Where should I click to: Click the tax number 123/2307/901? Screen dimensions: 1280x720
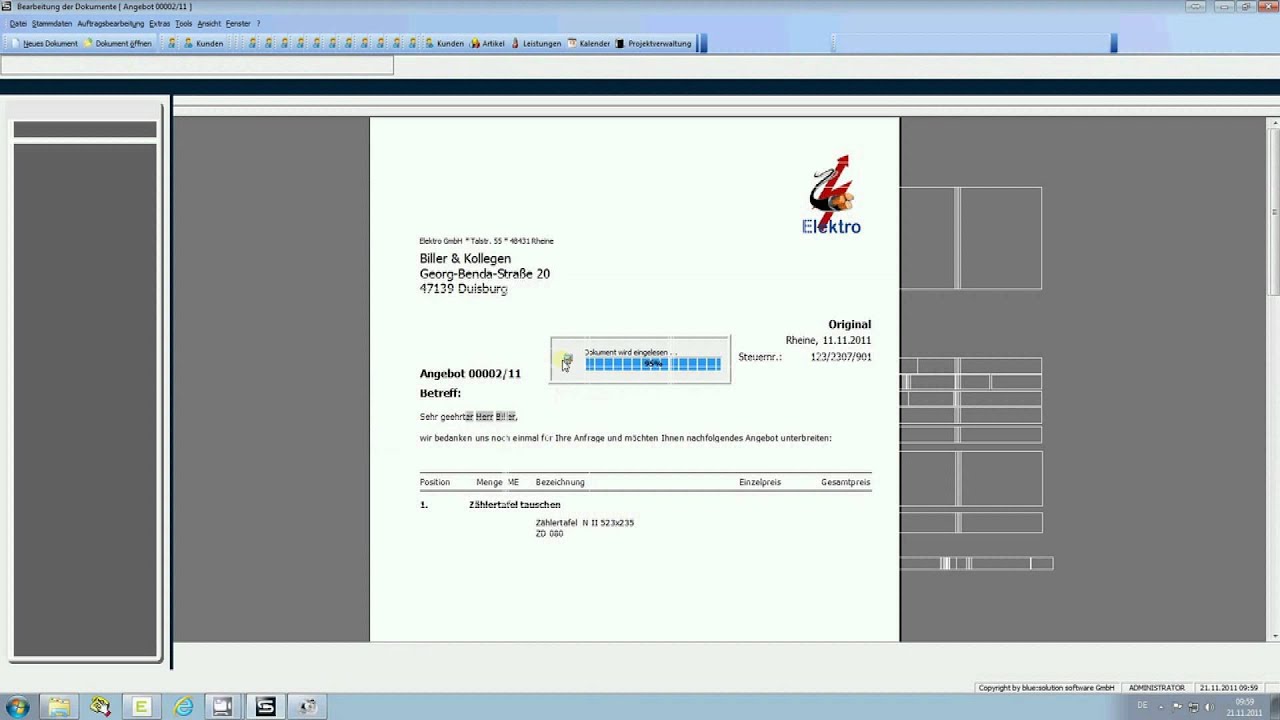tap(841, 357)
